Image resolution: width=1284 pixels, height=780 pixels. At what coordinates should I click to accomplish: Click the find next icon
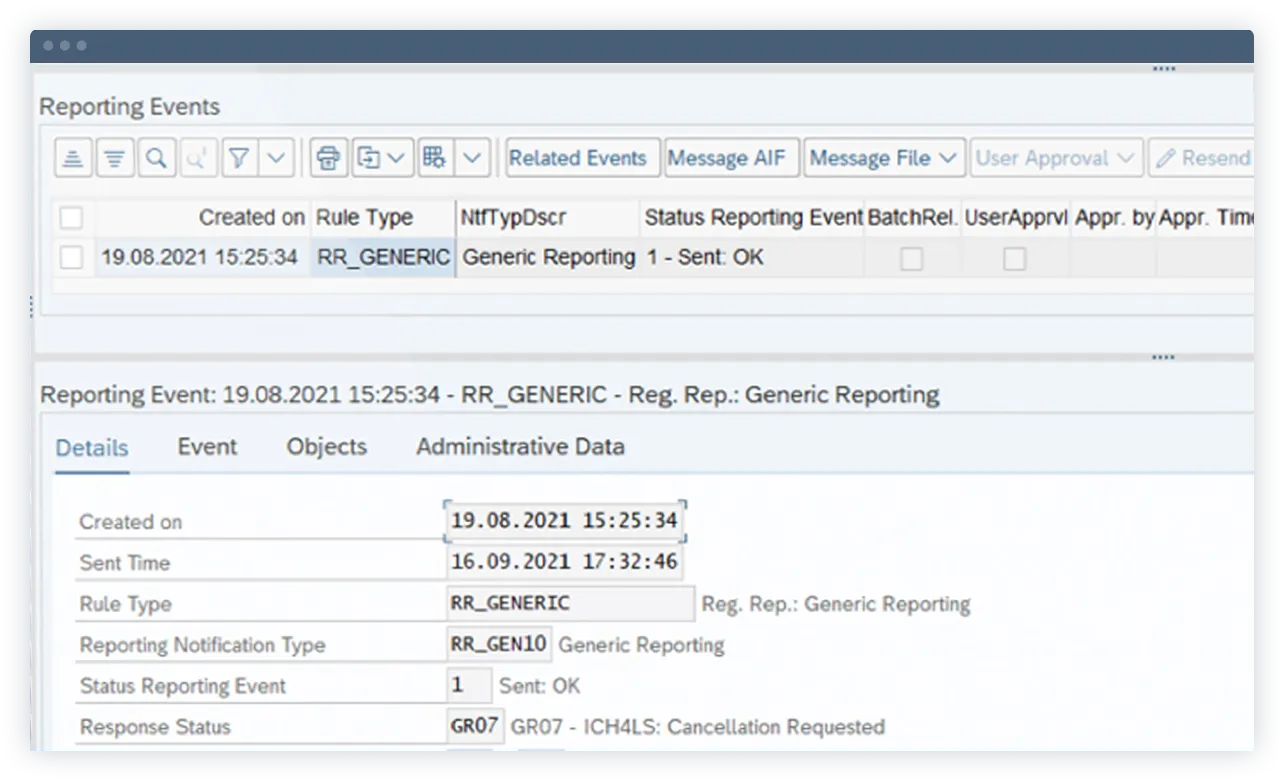point(198,157)
